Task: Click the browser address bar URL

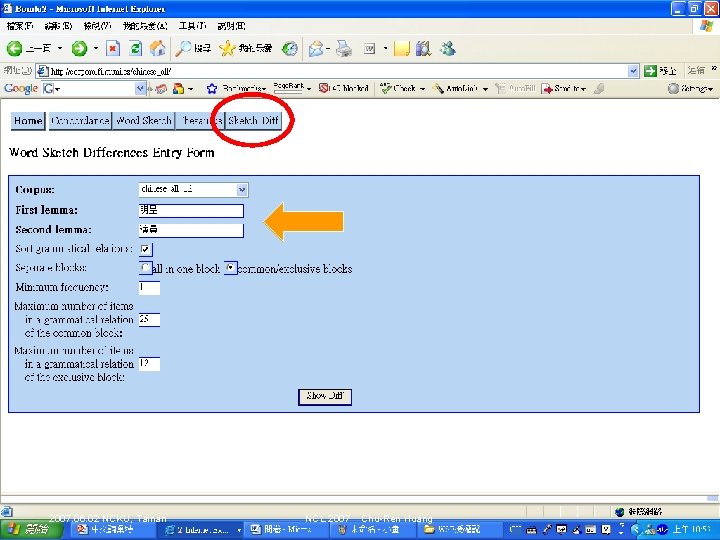Action: [110, 71]
